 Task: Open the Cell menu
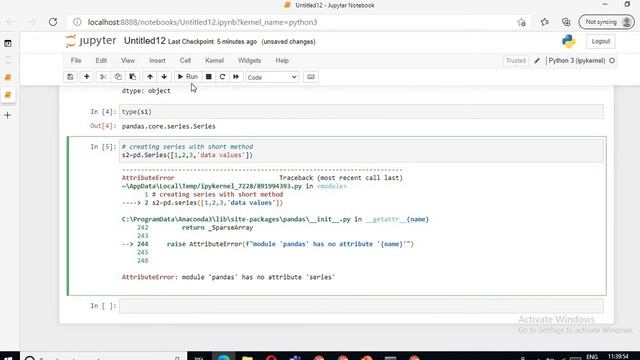click(x=185, y=60)
